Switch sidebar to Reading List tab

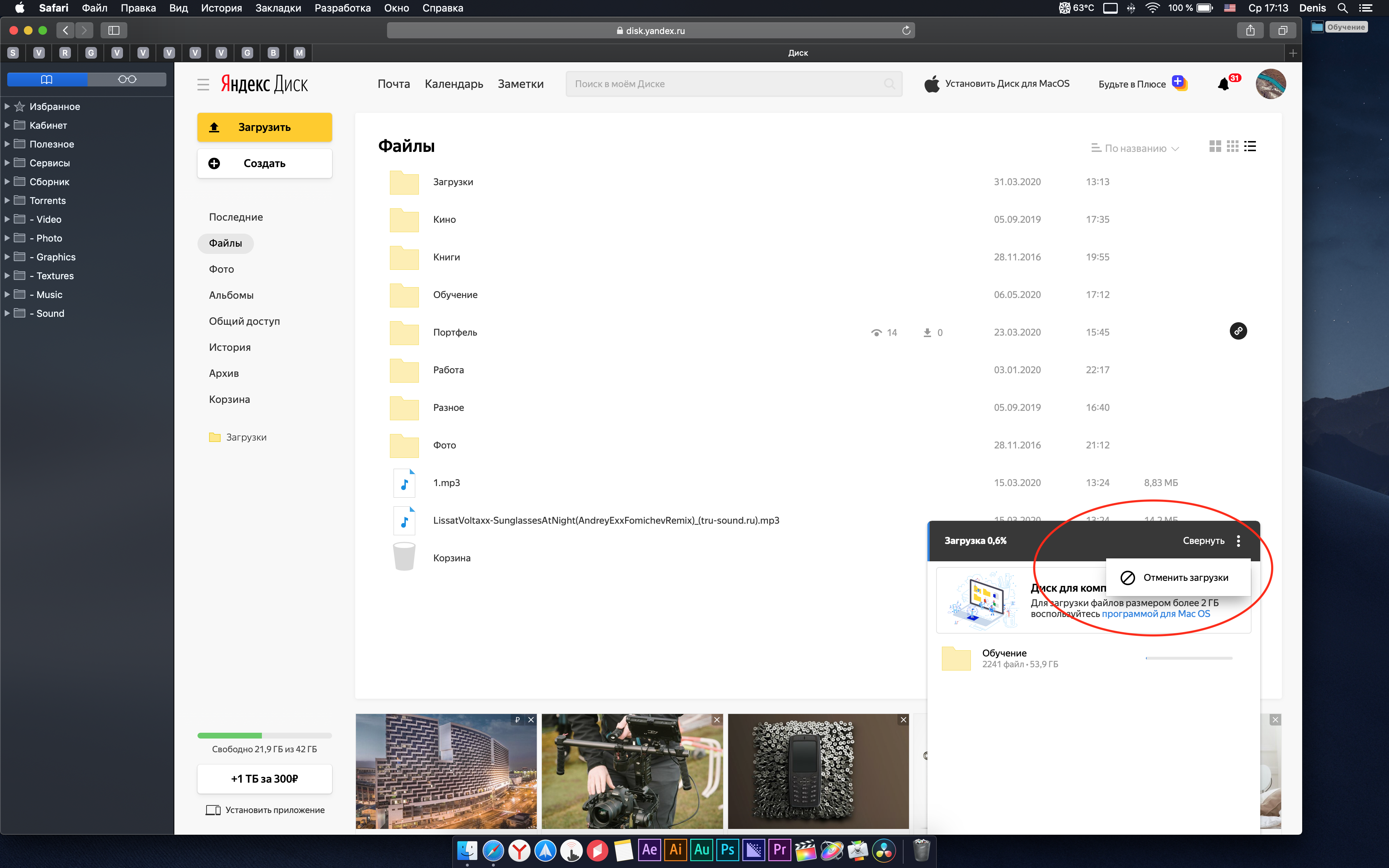tap(127, 79)
